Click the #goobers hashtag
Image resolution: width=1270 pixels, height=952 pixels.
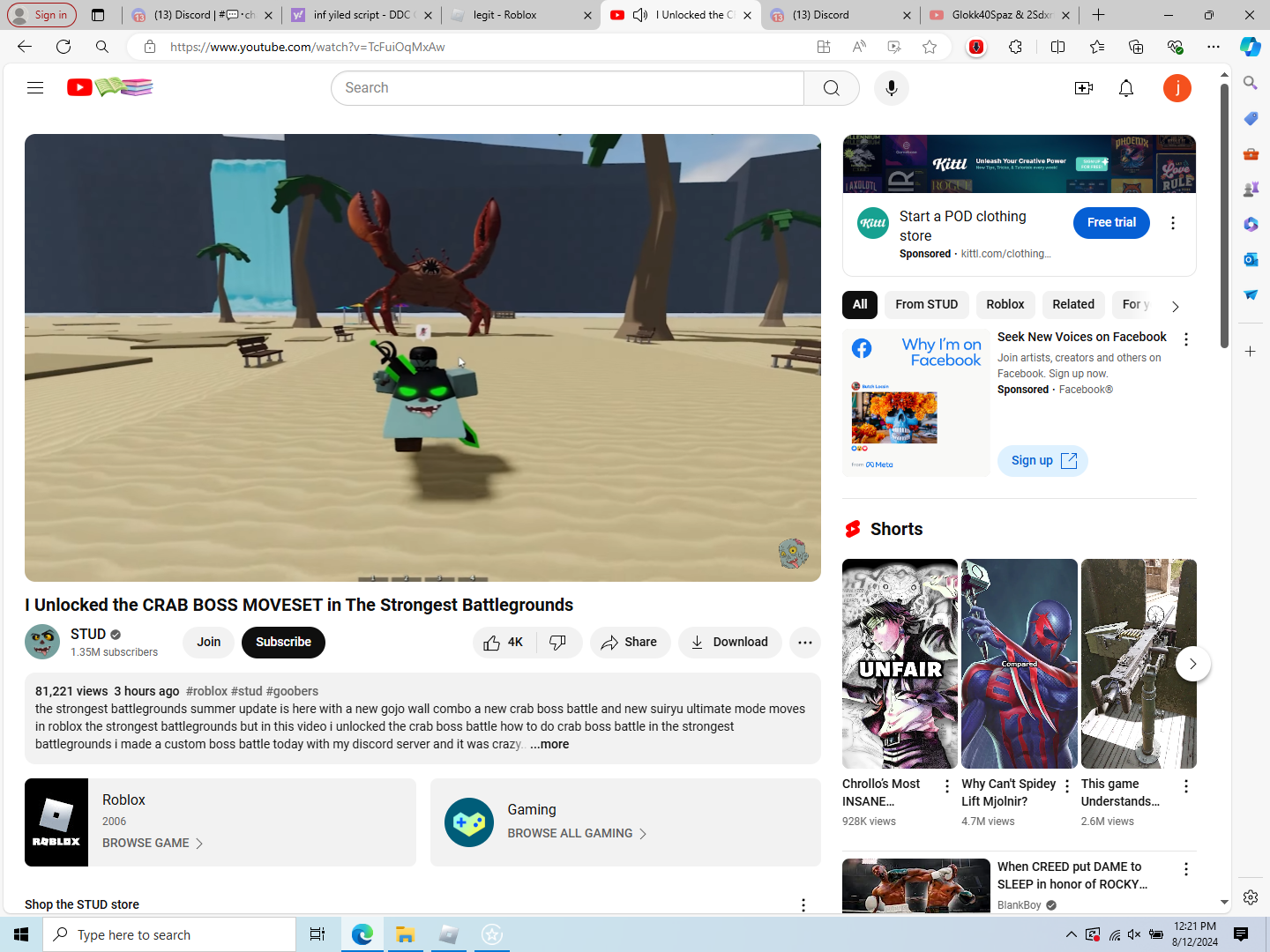pos(292,691)
